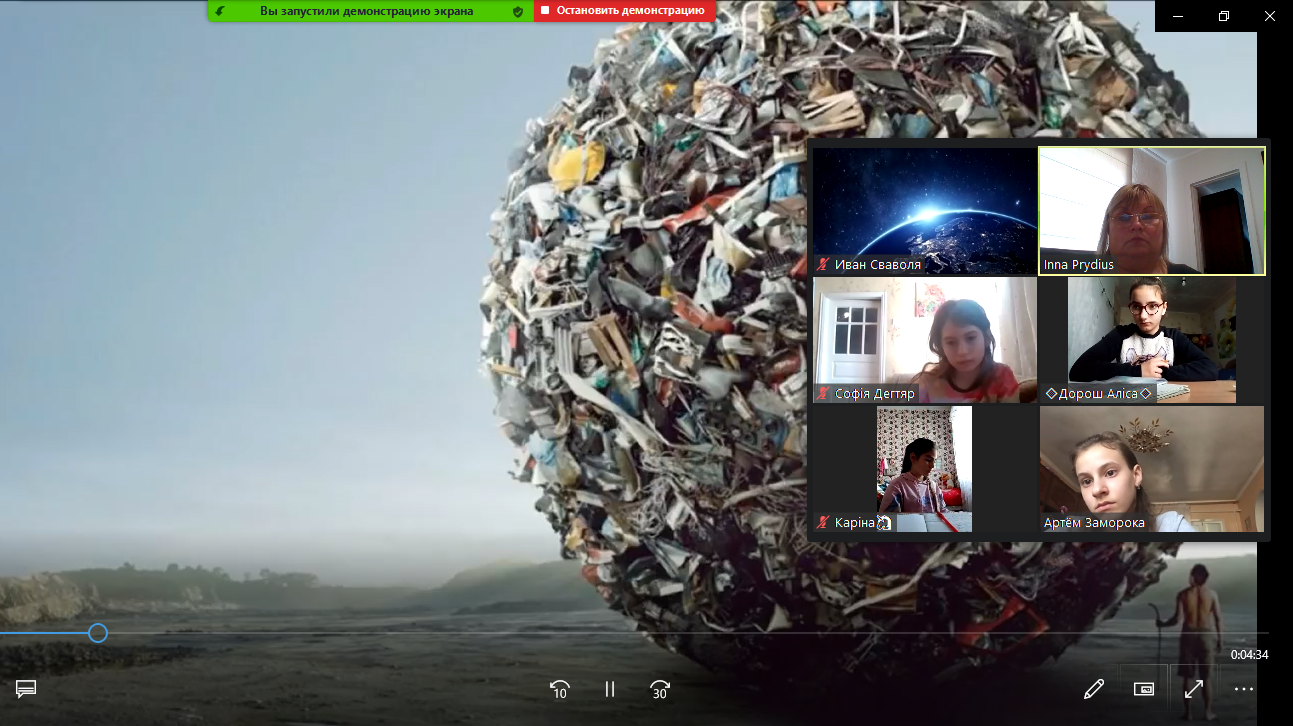Image resolution: width=1293 pixels, height=726 pixels.
Task: Open subtitles and captions menu icon
Action: pyautogui.click(x=26, y=688)
